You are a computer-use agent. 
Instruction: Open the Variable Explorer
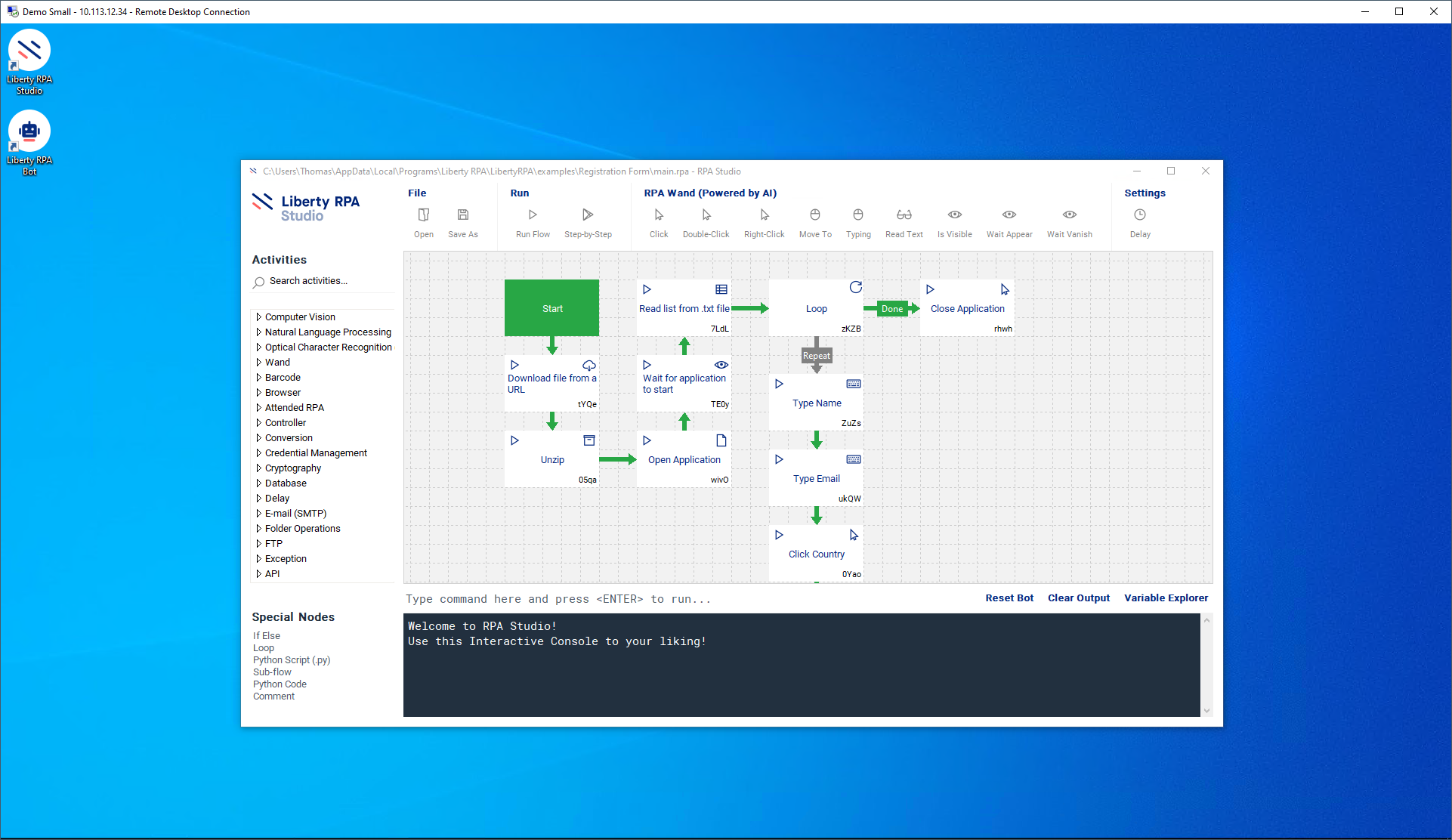click(x=1166, y=598)
